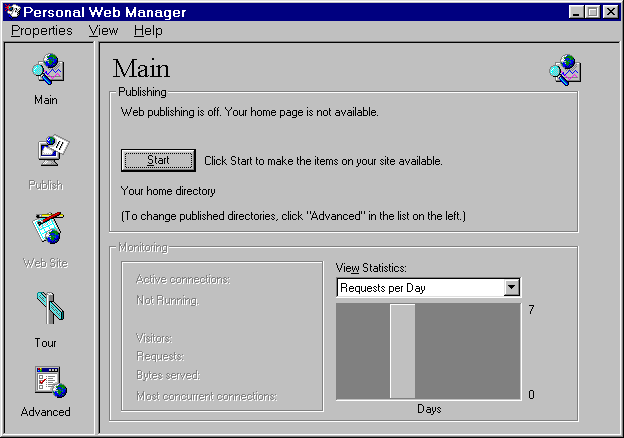Click the "To change published directories" note
Screen dimensions: 624x438
(293, 216)
